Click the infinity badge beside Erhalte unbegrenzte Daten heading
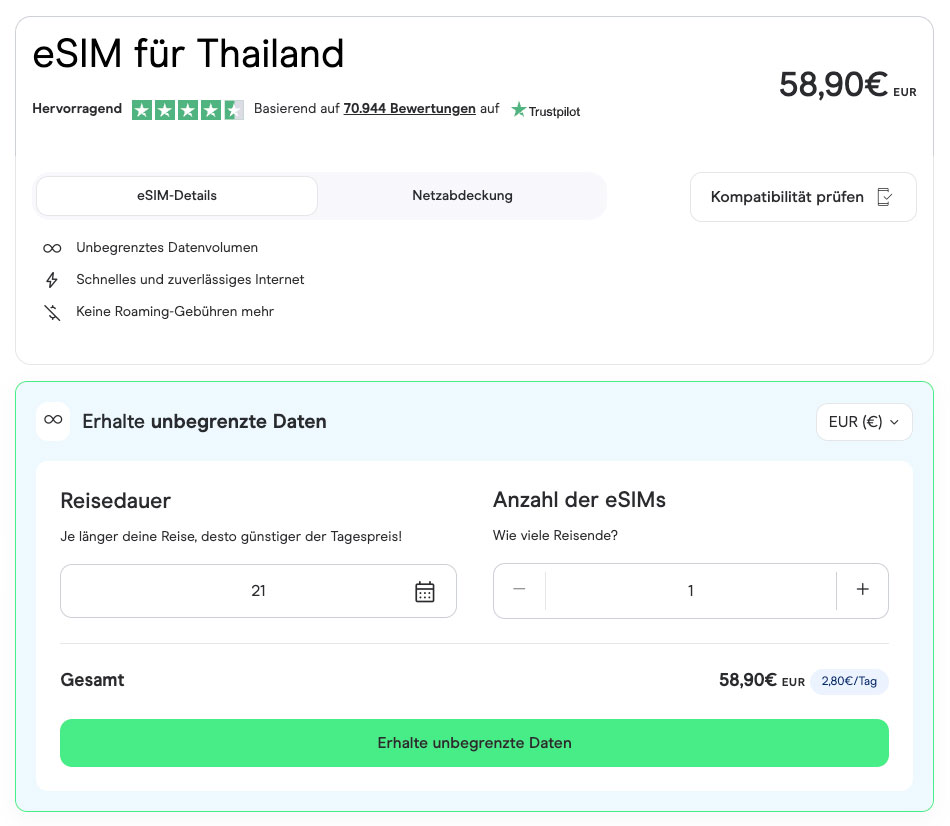The height and width of the screenshot is (826, 950). 53,421
